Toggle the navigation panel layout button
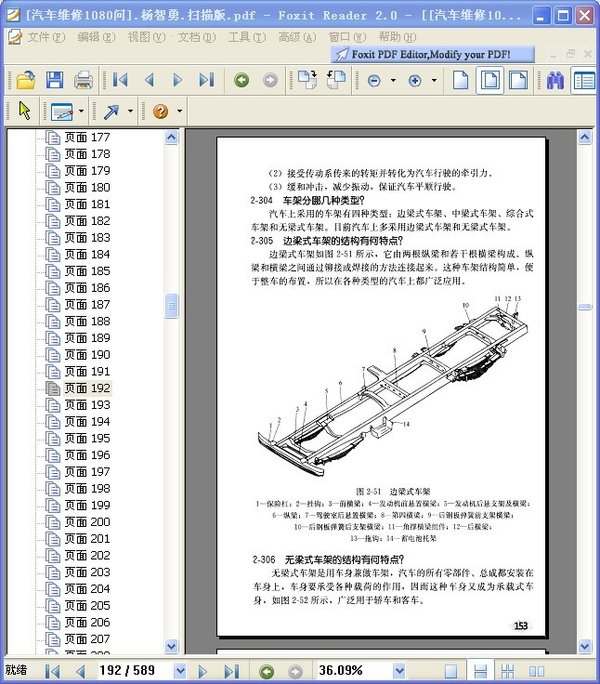 pyautogui.click(x=583, y=80)
